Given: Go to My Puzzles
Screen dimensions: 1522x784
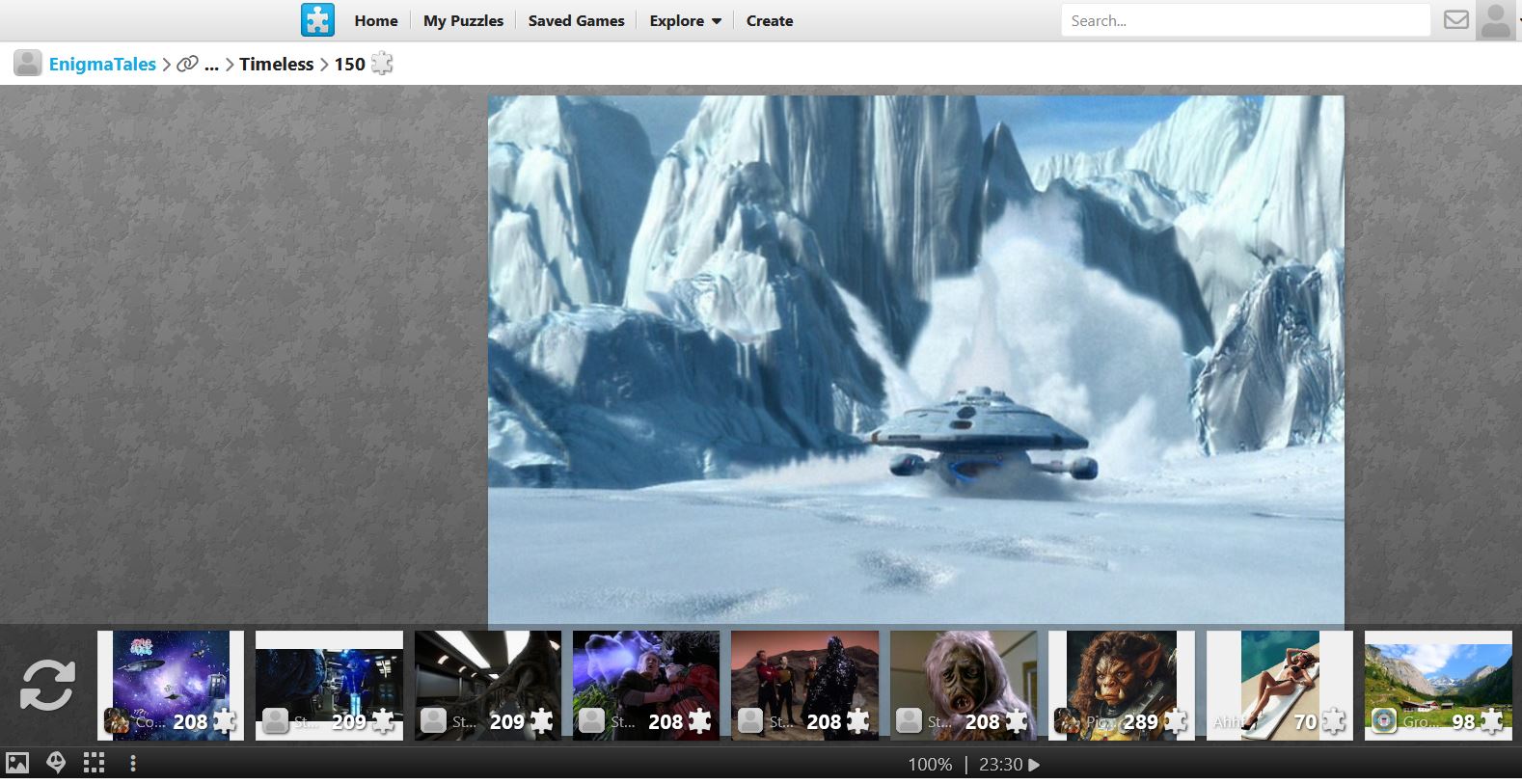Looking at the screenshot, I should 463,20.
